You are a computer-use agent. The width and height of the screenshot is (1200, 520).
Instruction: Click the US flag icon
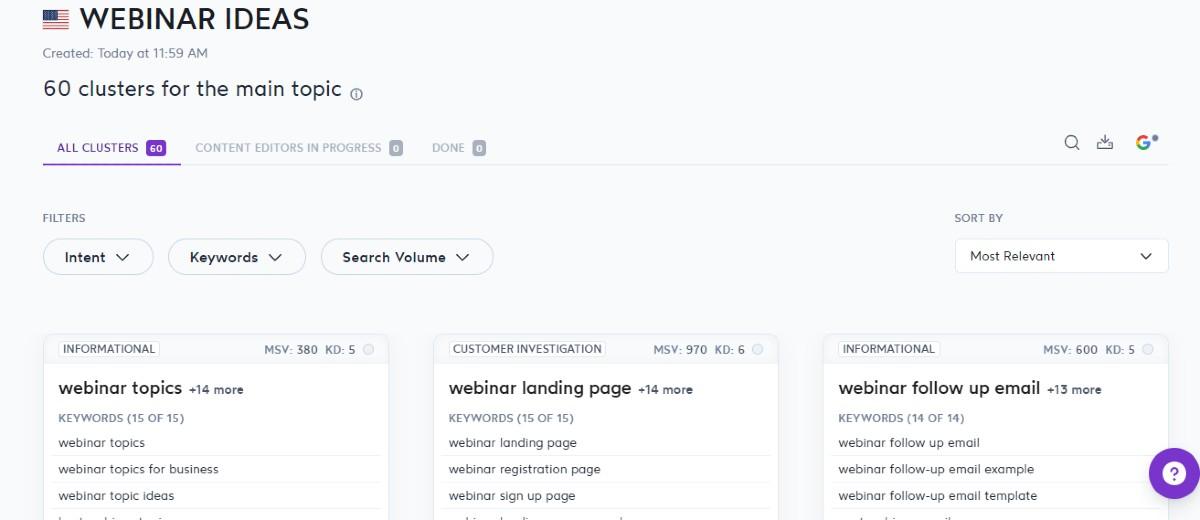(56, 19)
